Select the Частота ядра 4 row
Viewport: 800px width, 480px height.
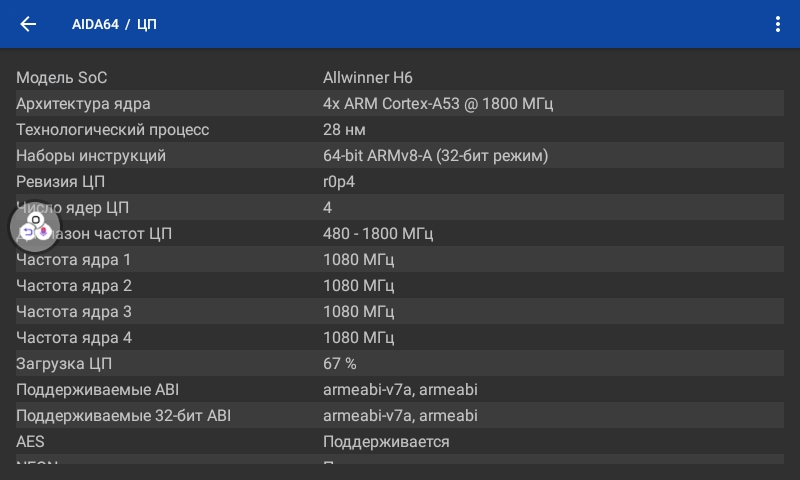tap(400, 337)
